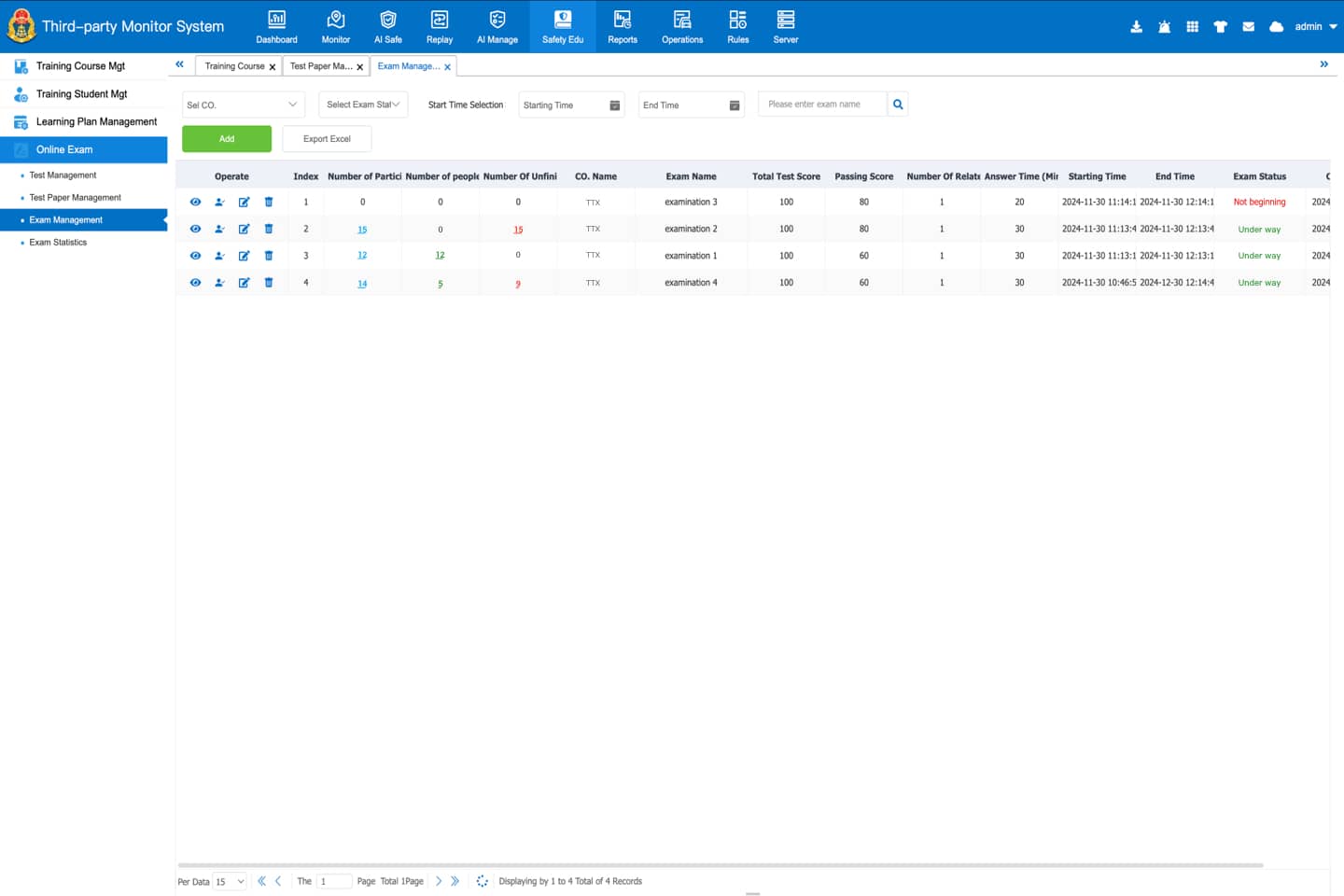Open the AI Manage module
The height and width of the screenshot is (896, 1344).
click(497, 26)
